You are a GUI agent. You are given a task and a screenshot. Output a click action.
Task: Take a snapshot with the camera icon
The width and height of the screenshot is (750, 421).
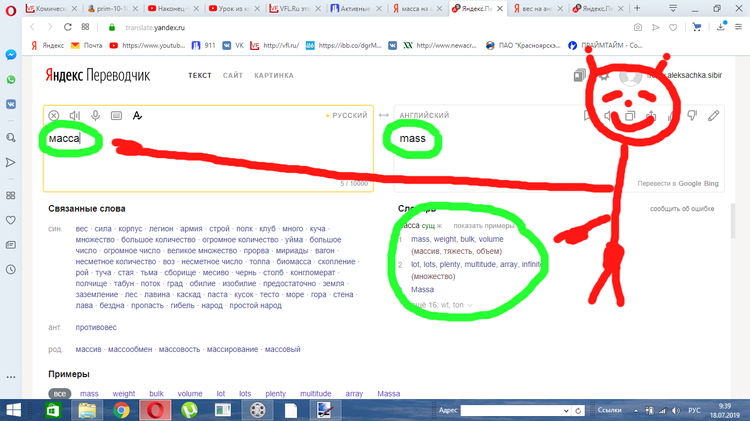[638, 27]
